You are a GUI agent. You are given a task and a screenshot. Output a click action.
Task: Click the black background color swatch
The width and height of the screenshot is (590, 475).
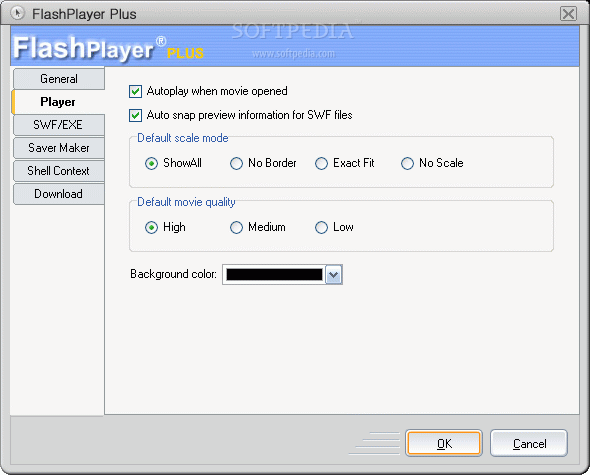click(x=274, y=275)
